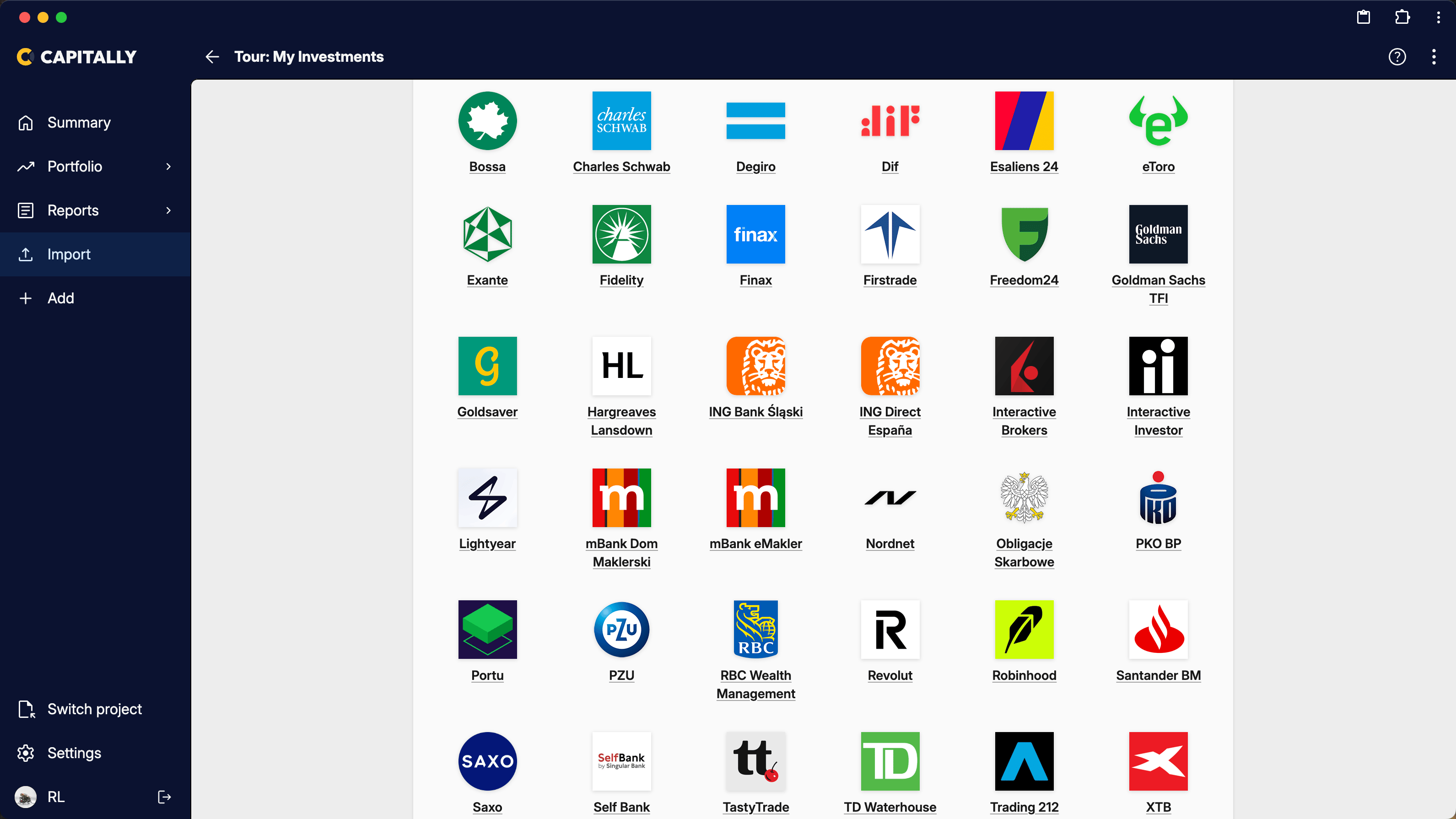1456x819 pixels.
Task: Click the ING Bank Śląski lion logo
Action: [756, 366]
